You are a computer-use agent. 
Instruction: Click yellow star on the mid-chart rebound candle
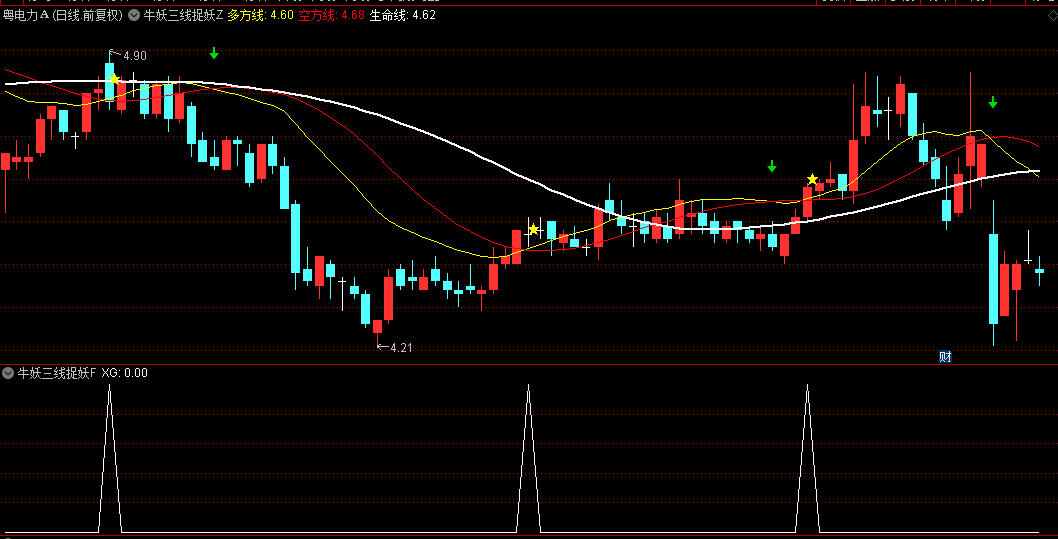(533, 229)
